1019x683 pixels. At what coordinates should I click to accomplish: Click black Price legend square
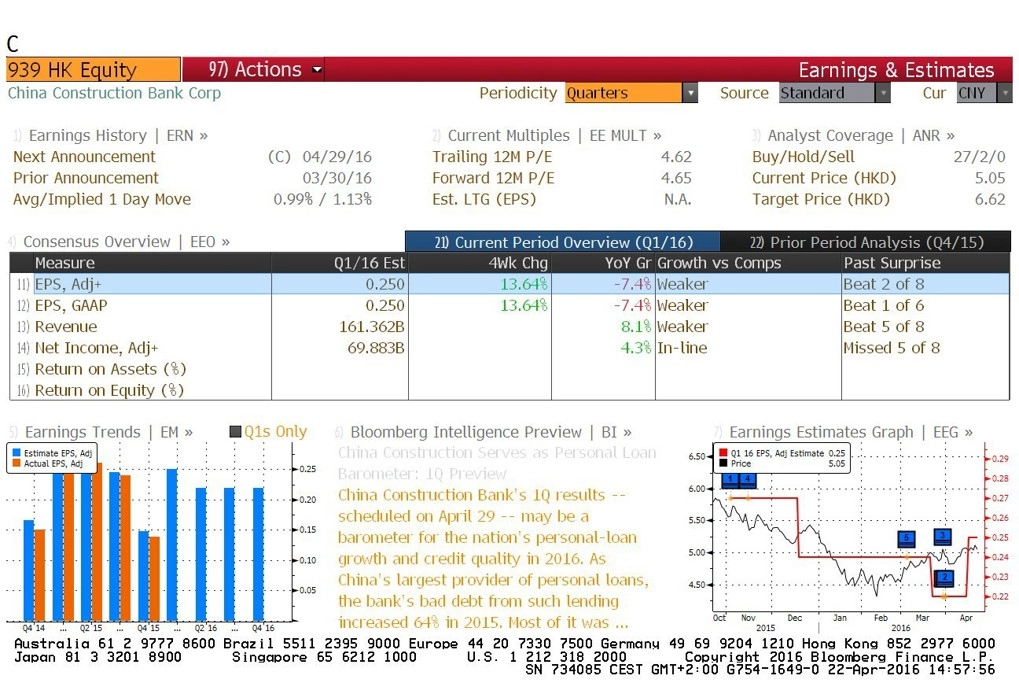click(723, 463)
